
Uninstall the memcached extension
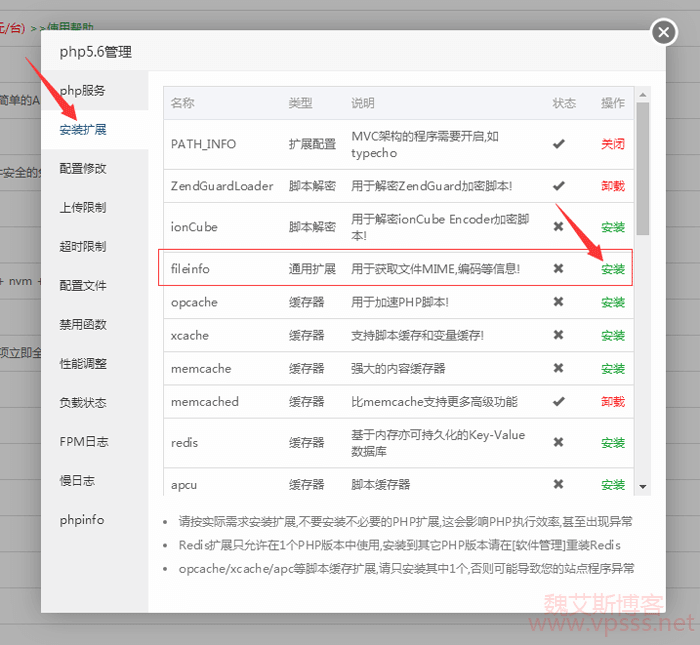[x=613, y=402]
